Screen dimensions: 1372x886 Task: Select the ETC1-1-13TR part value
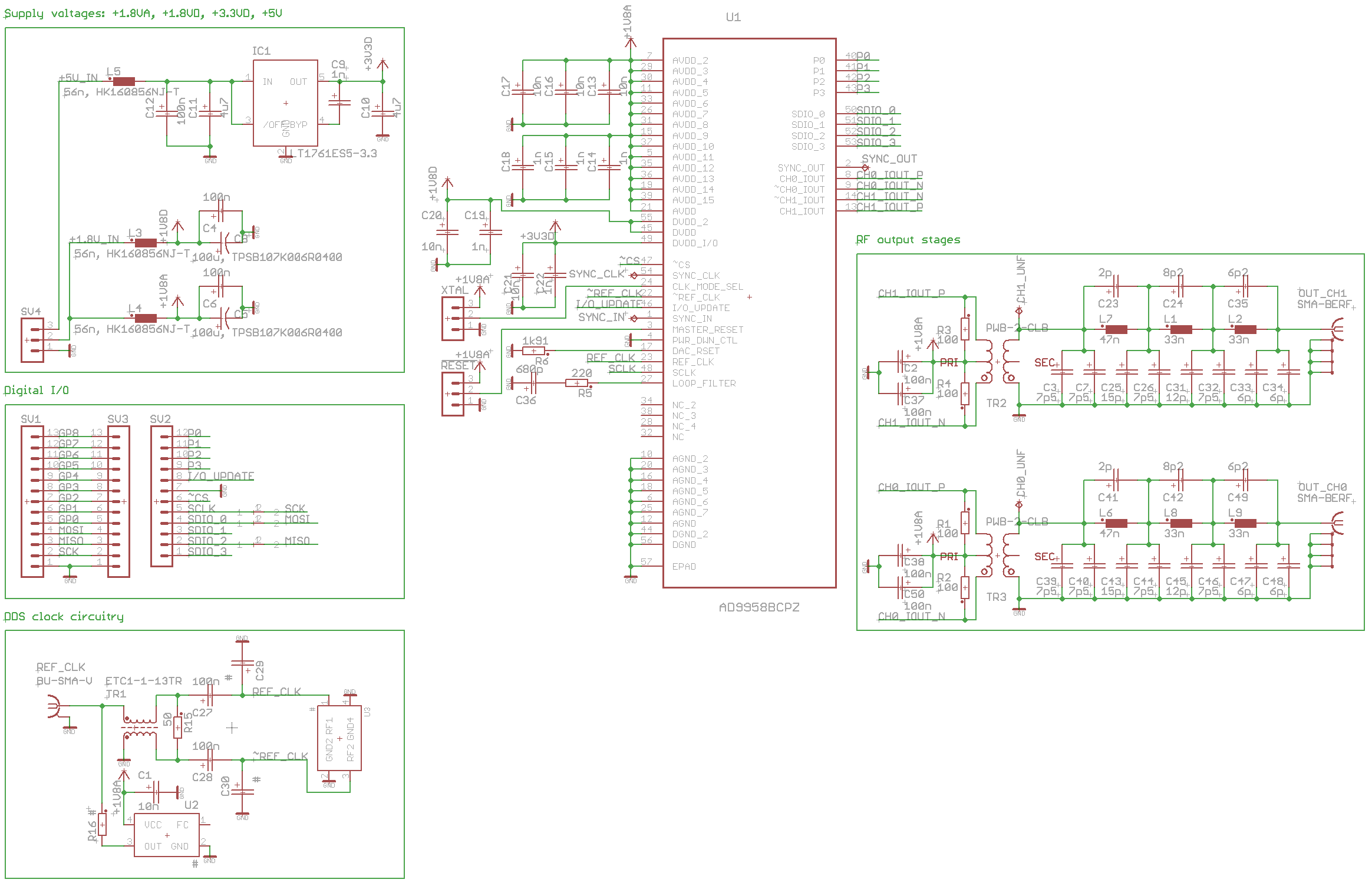click(x=143, y=680)
